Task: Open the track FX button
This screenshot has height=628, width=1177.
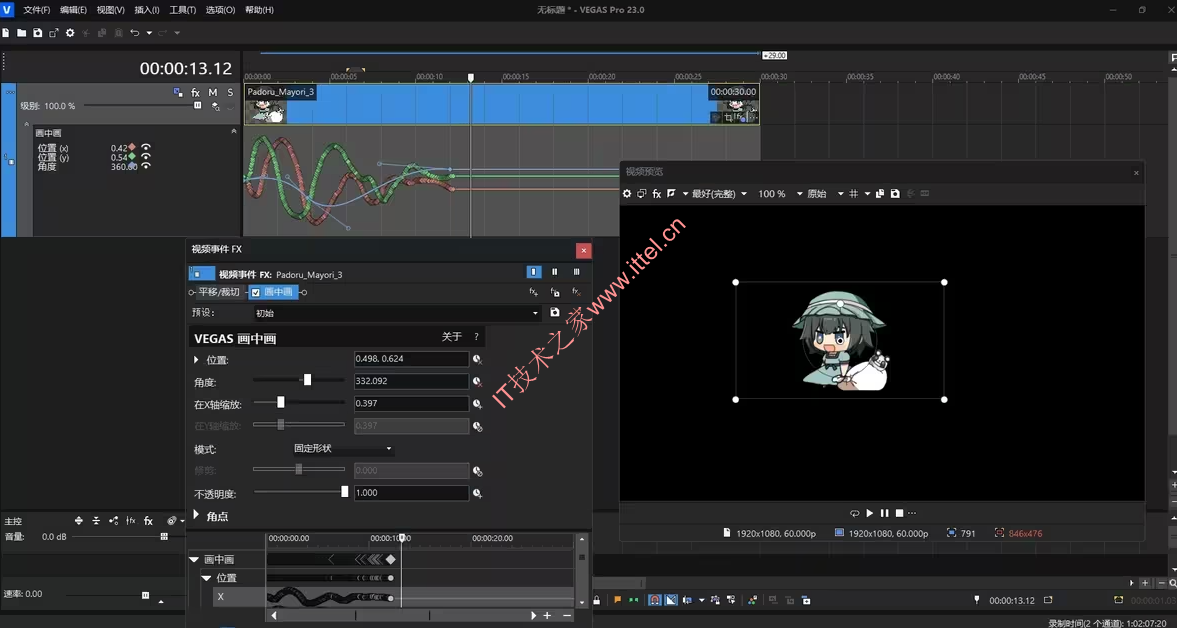Action: (196, 92)
